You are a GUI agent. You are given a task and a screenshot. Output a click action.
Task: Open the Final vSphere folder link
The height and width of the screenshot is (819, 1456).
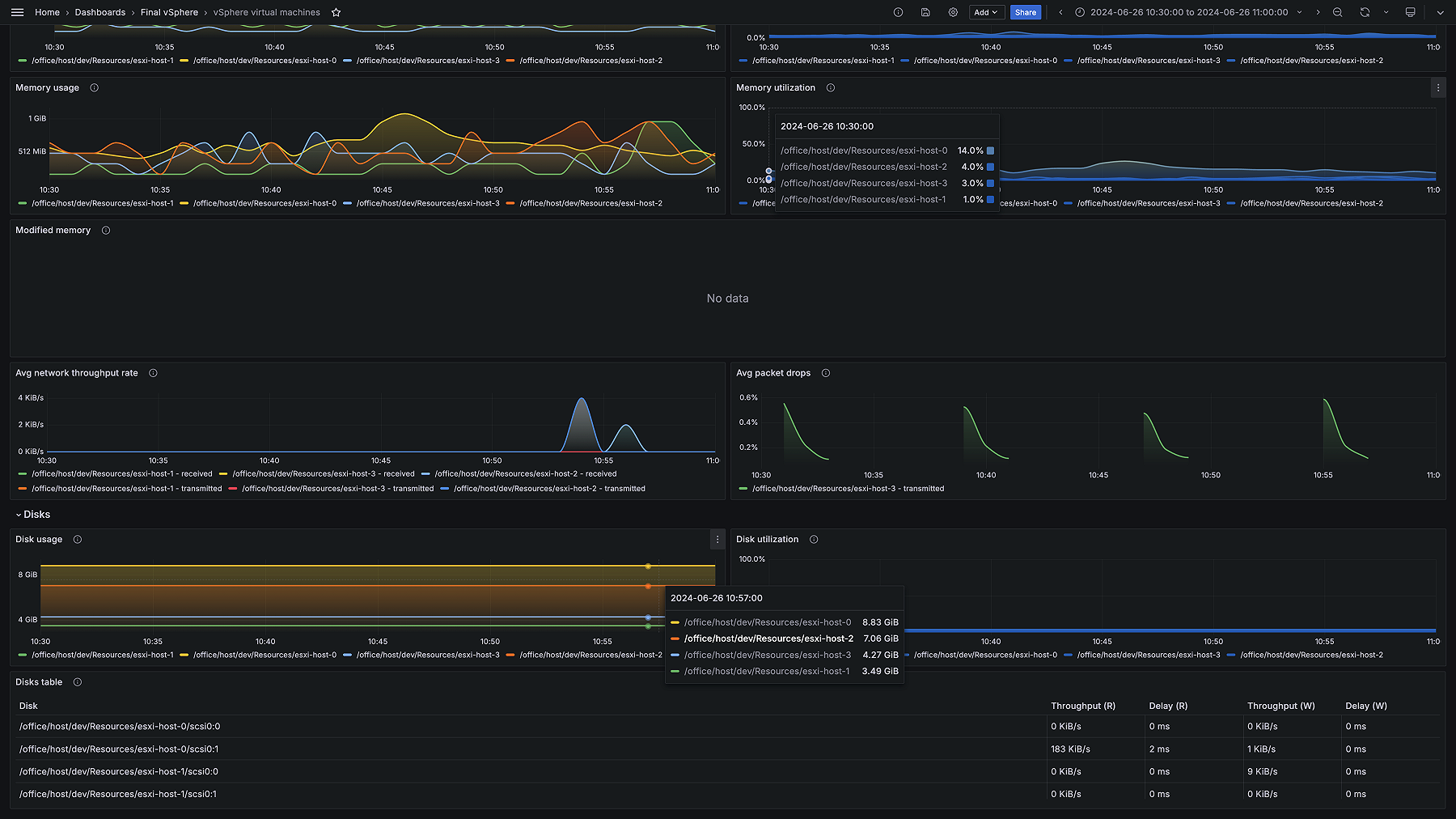click(169, 12)
